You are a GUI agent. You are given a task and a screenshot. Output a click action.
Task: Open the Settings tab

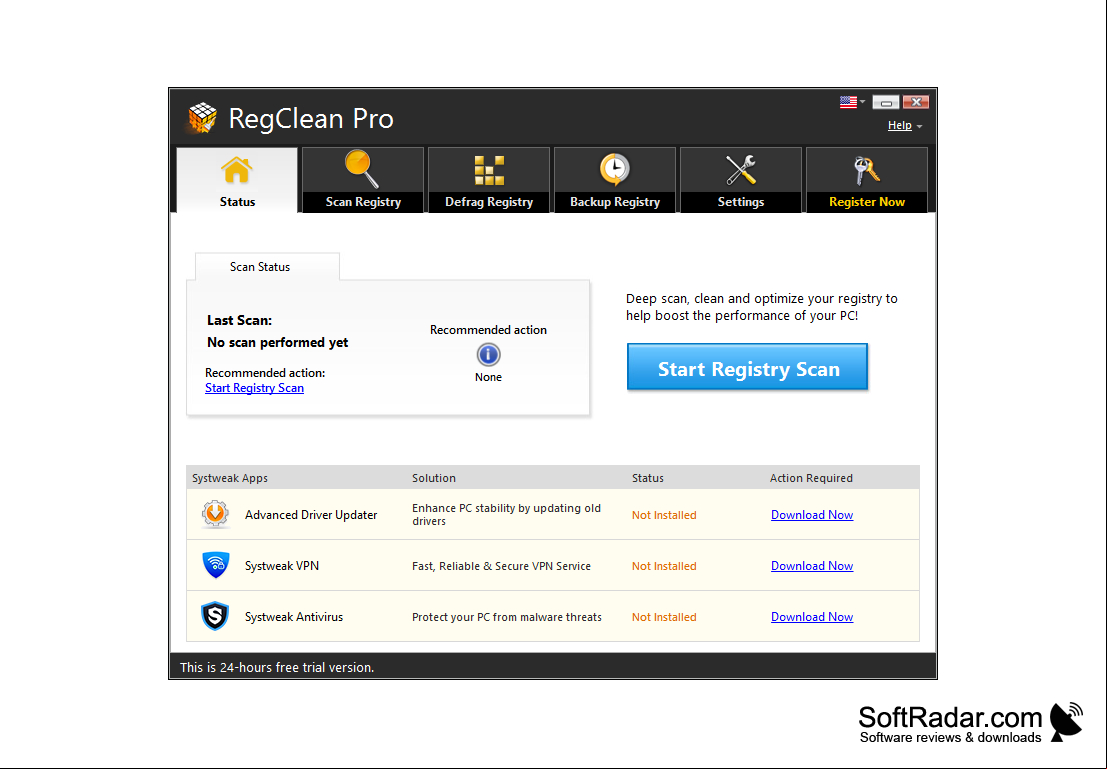click(x=741, y=179)
